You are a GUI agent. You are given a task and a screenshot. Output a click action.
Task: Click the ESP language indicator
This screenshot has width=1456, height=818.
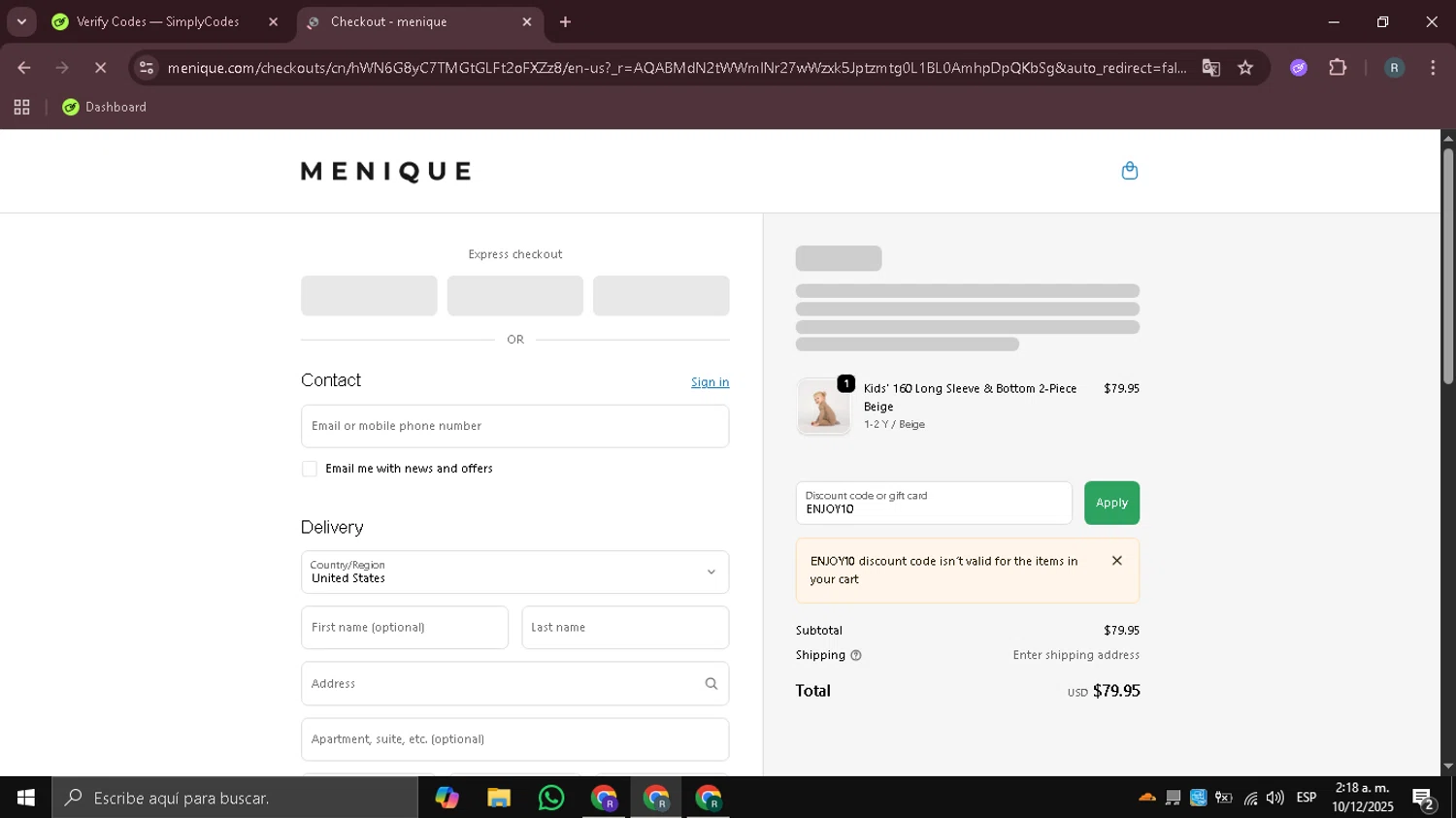click(x=1307, y=798)
